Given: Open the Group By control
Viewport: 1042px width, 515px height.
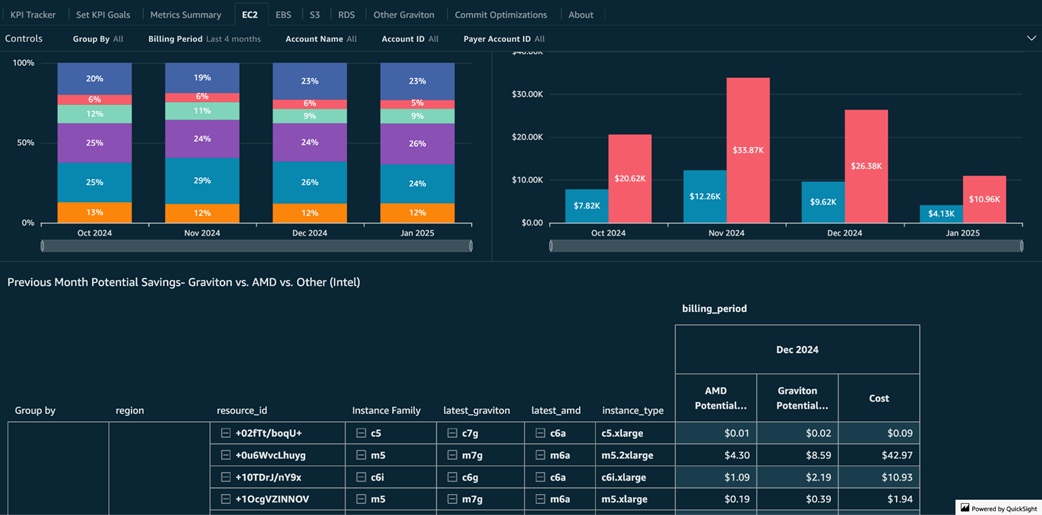Looking at the screenshot, I should tap(98, 39).
